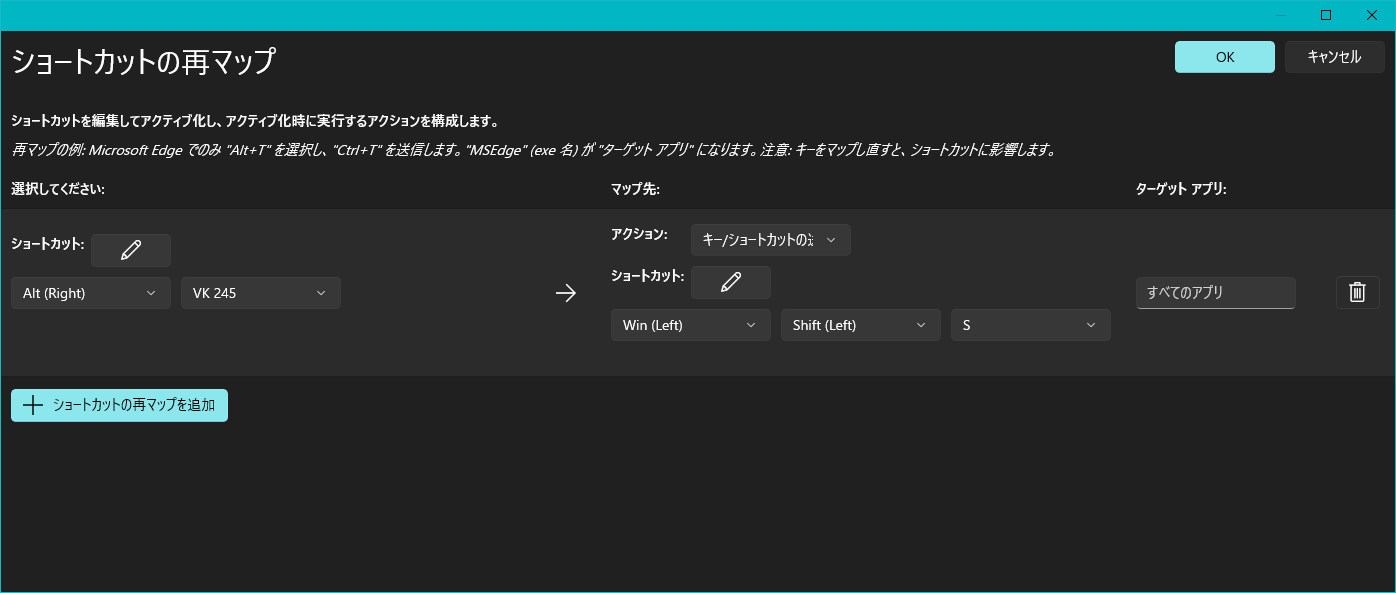Click the pencil icon under マップ先
1396x593 pixels.
pos(730,282)
